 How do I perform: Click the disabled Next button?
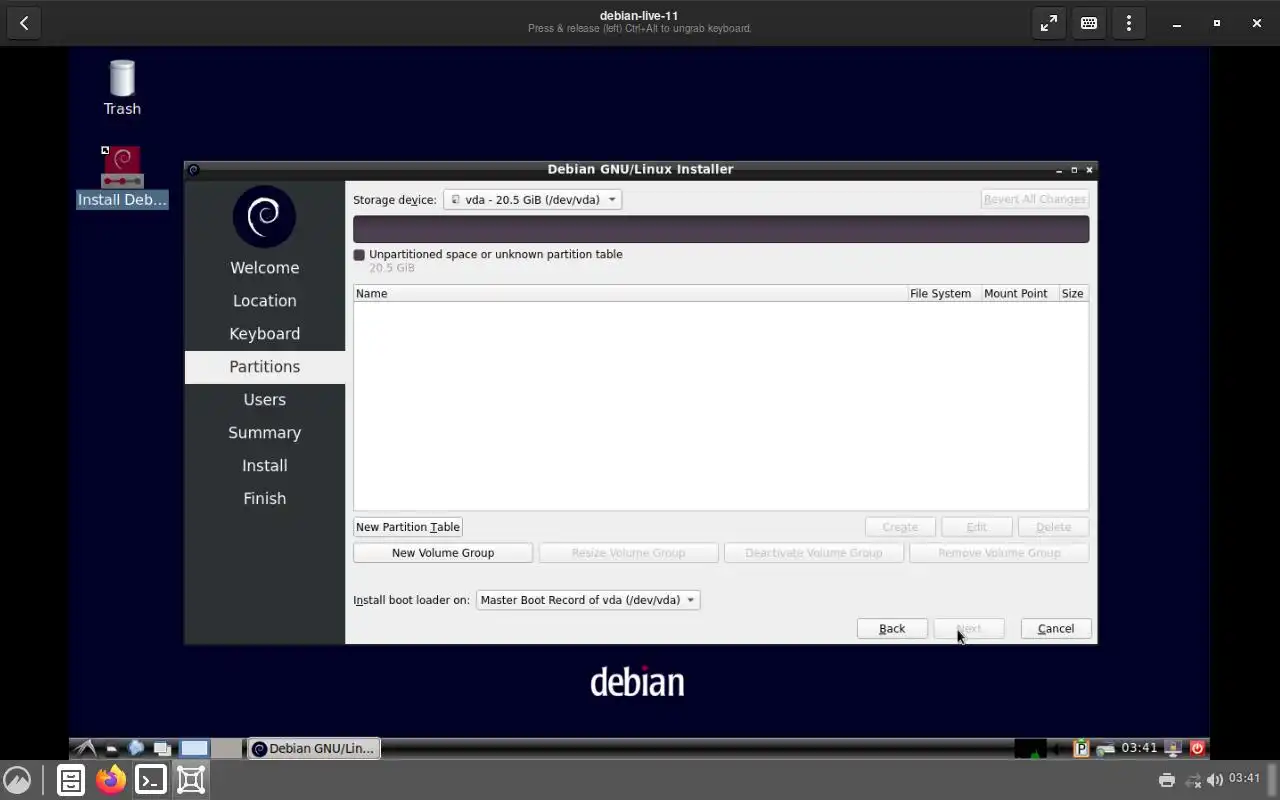click(x=968, y=628)
